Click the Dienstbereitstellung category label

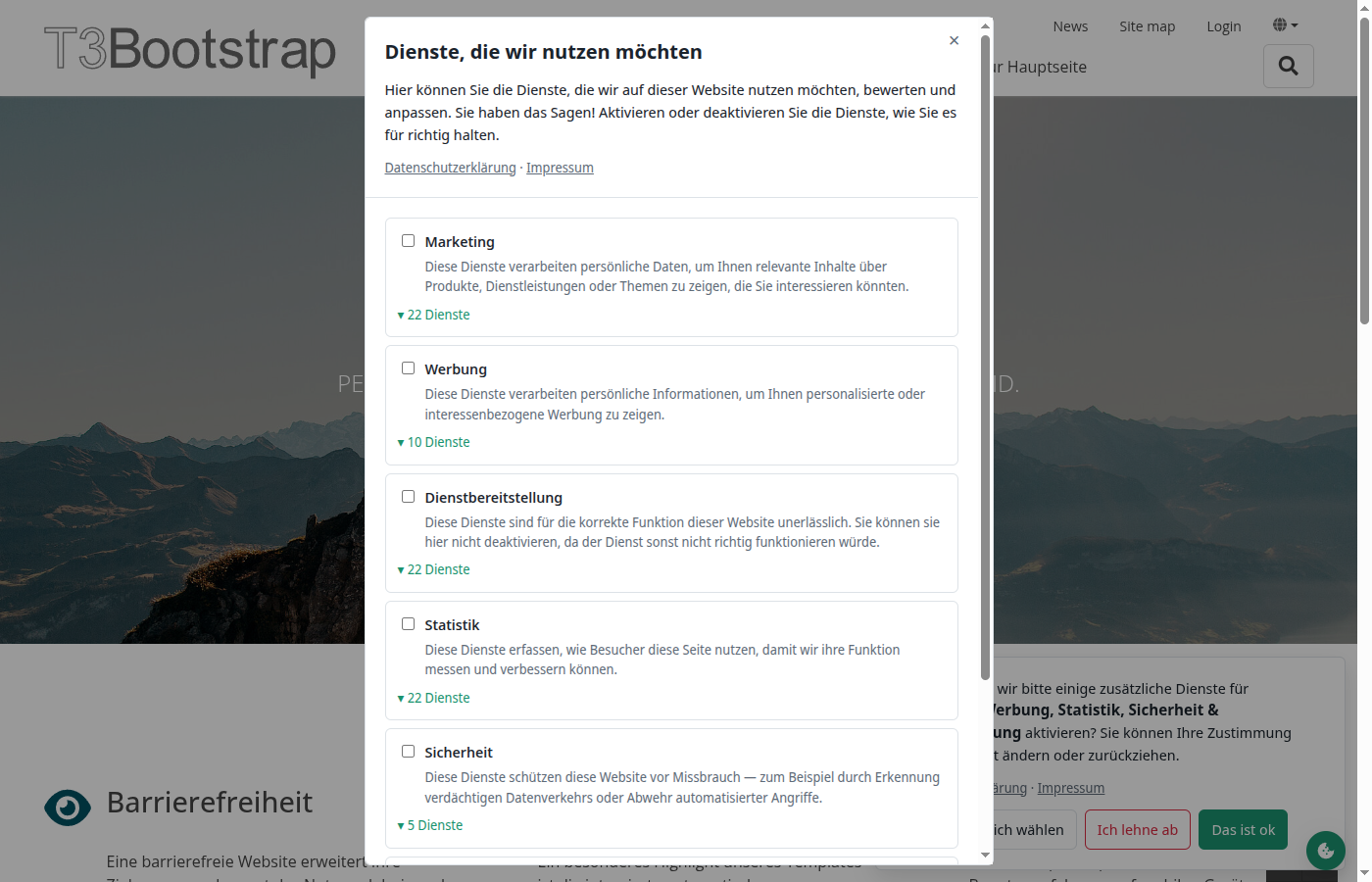pyautogui.click(x=494, y=498)
